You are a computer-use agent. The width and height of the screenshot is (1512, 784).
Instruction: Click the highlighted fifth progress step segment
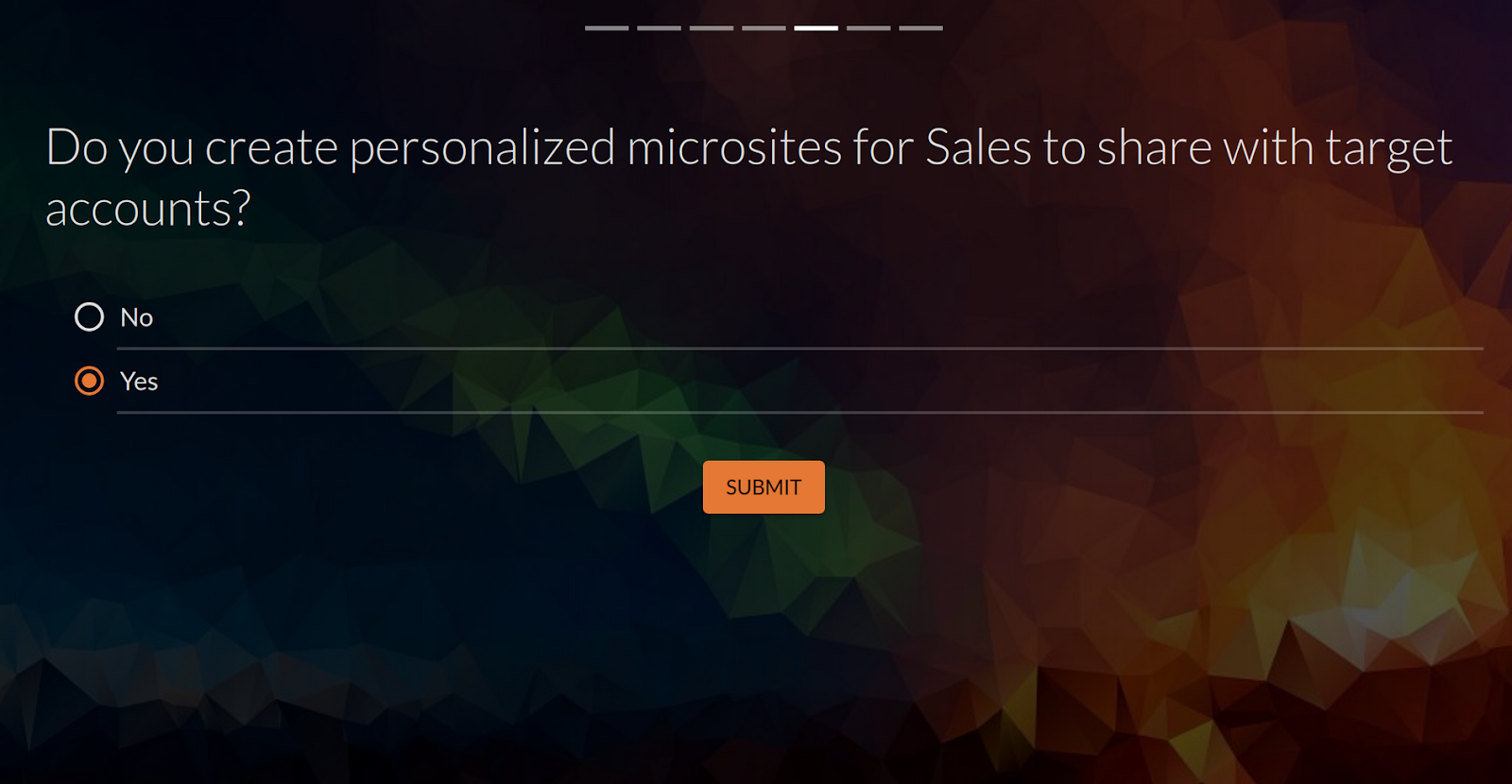[816, 28]
